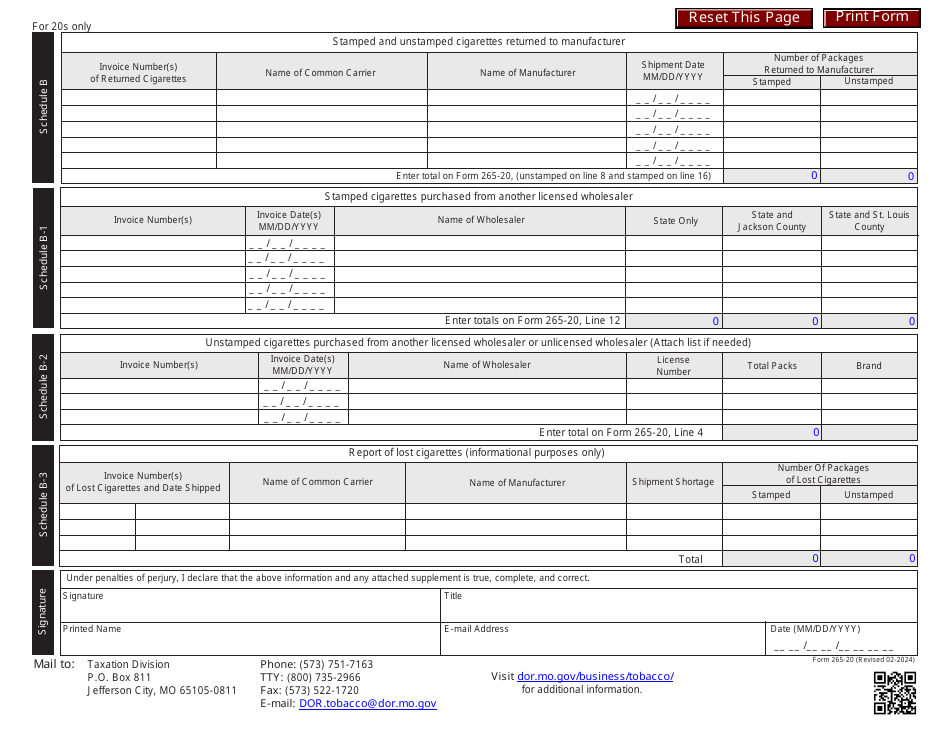Select the first State Only cell
This screenshot has height=735, width=950.
click(x=675, y=242)
